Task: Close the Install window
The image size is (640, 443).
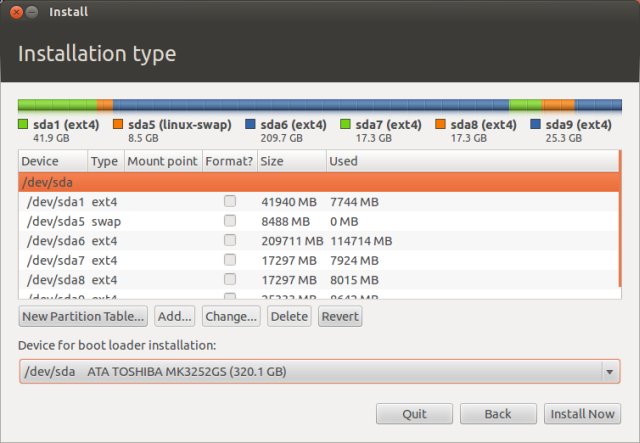Action: 16,12
